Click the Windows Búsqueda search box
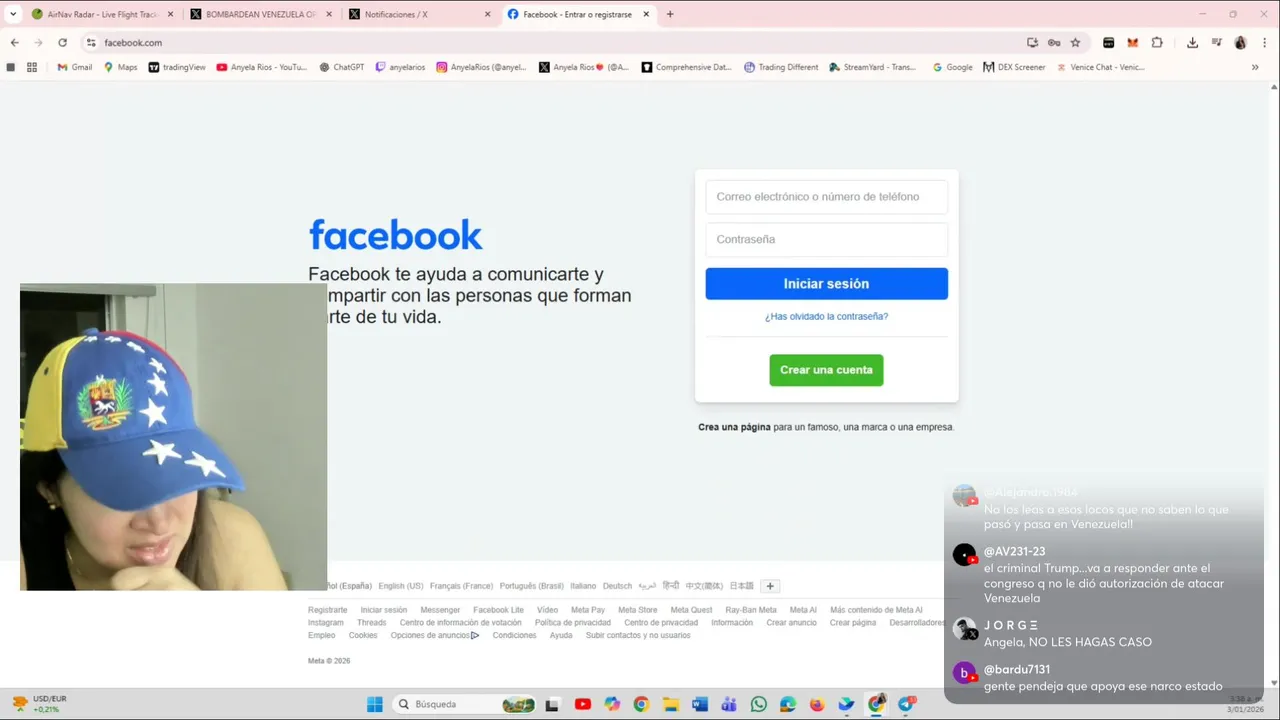Viewport: 1280px width, 720px height. 463,704
